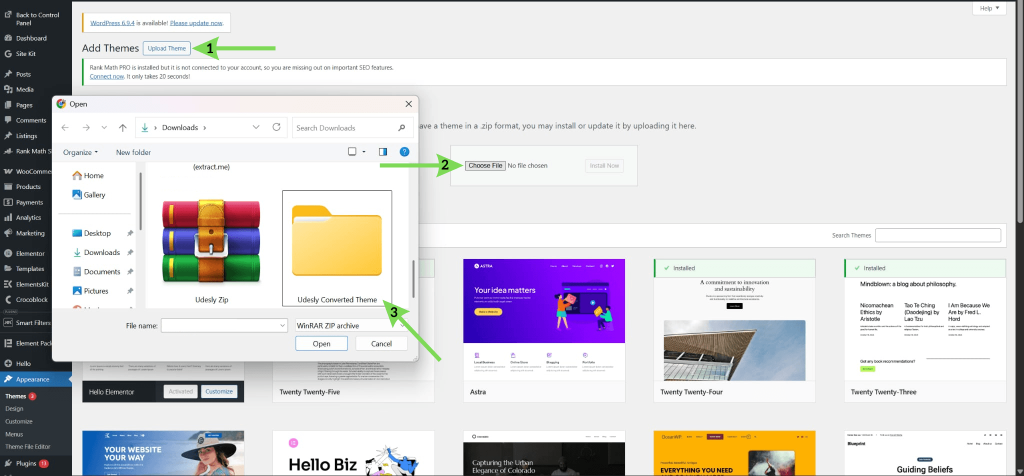Open Theme File Editor submenu item
Screen dimensions: 1024x476
[27, 447]
